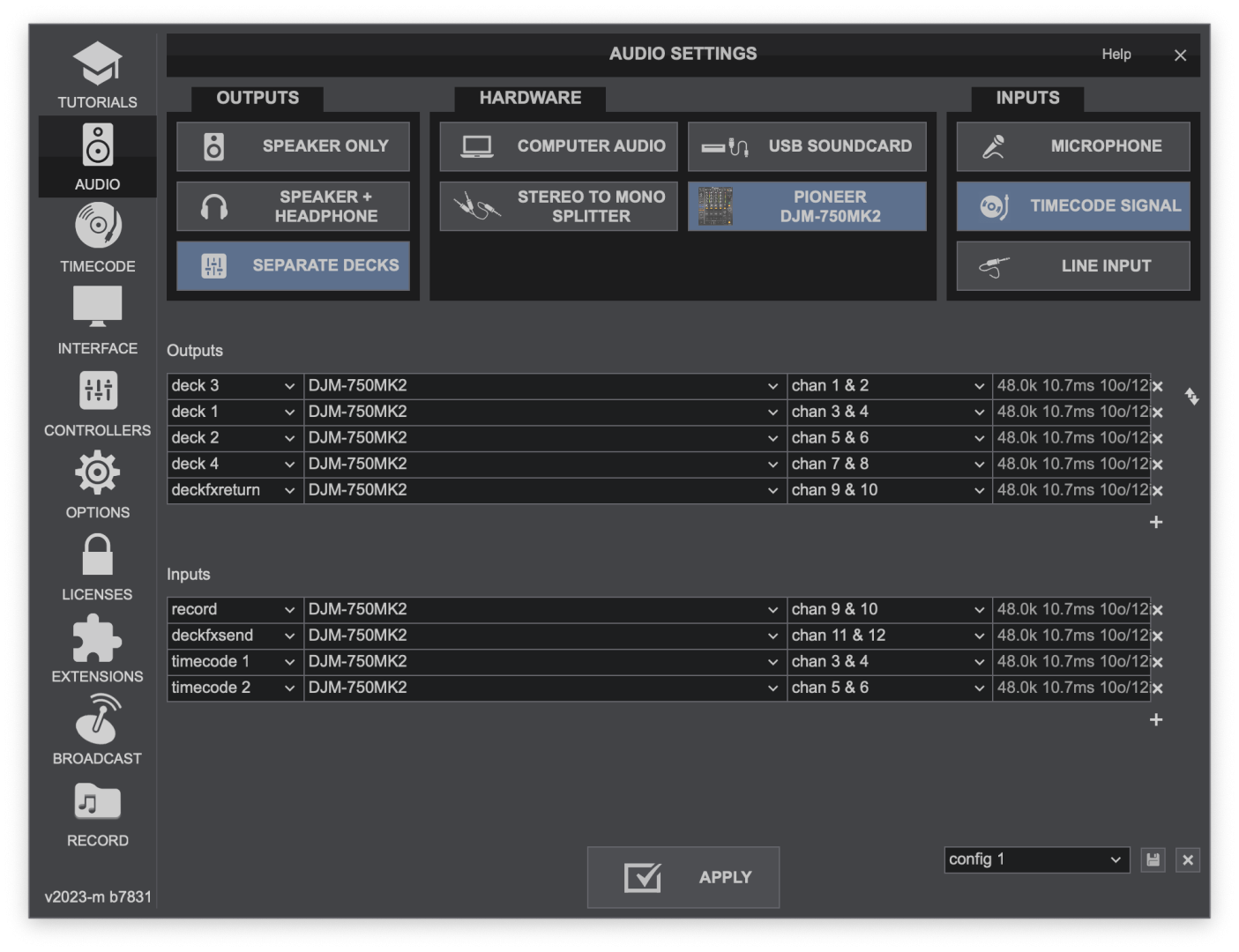Open the deck 3 output type dropdown
The image size is (1239, 952).
pyautogui.click(x=235, y=386)
